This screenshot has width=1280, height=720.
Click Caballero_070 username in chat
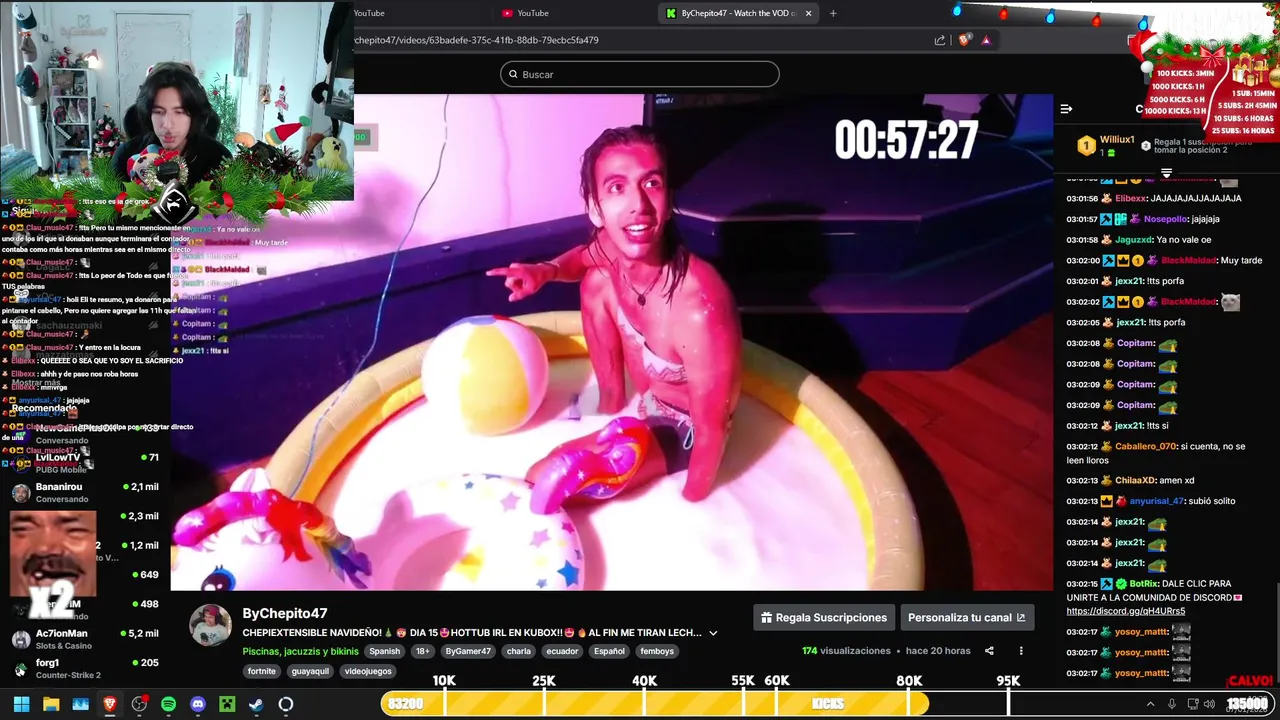(1146, 446)
